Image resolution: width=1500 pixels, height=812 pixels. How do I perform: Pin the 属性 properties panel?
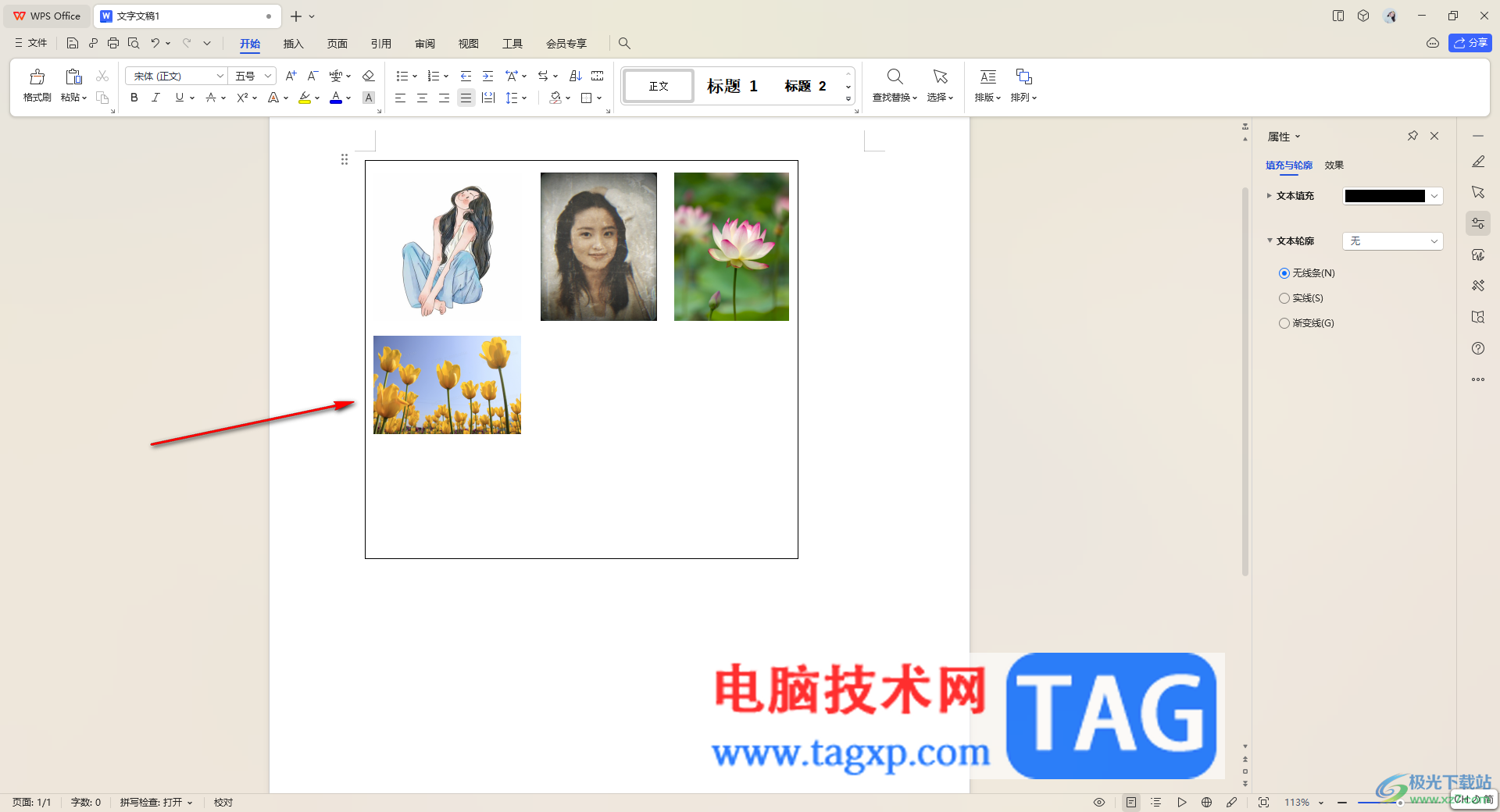point(1412,136)
